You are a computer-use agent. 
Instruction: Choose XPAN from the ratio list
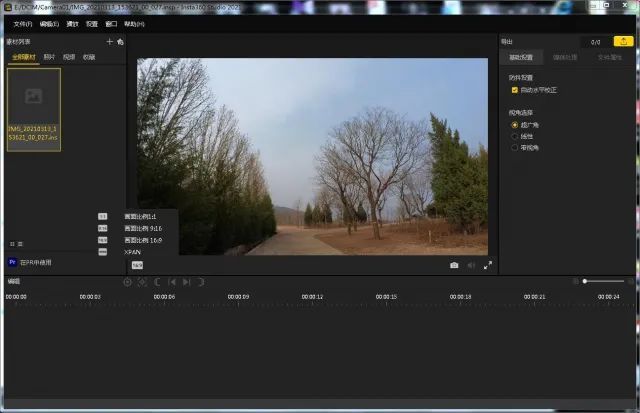pos(133,252)
